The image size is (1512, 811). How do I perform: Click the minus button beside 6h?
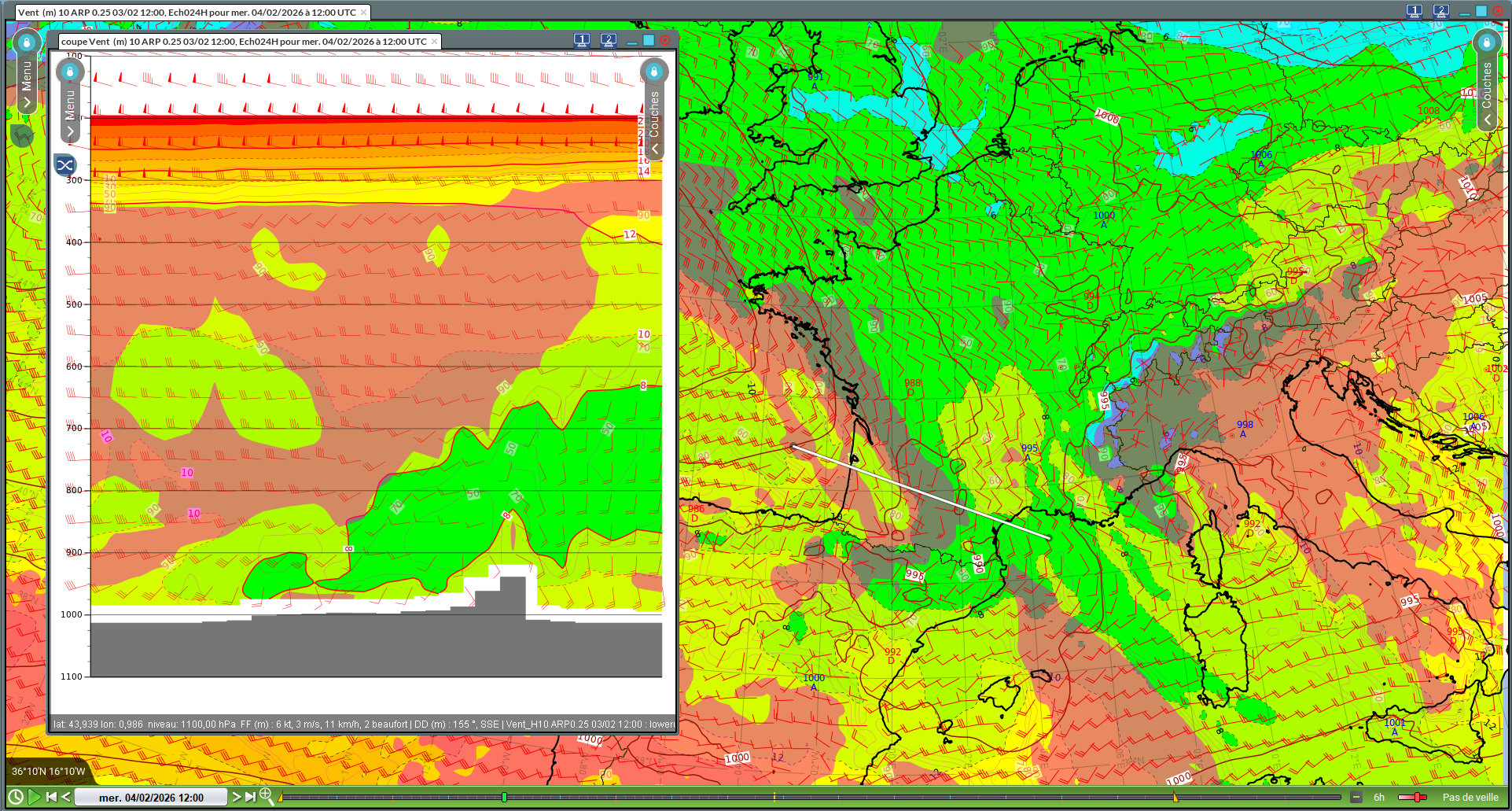point(1356,797)
